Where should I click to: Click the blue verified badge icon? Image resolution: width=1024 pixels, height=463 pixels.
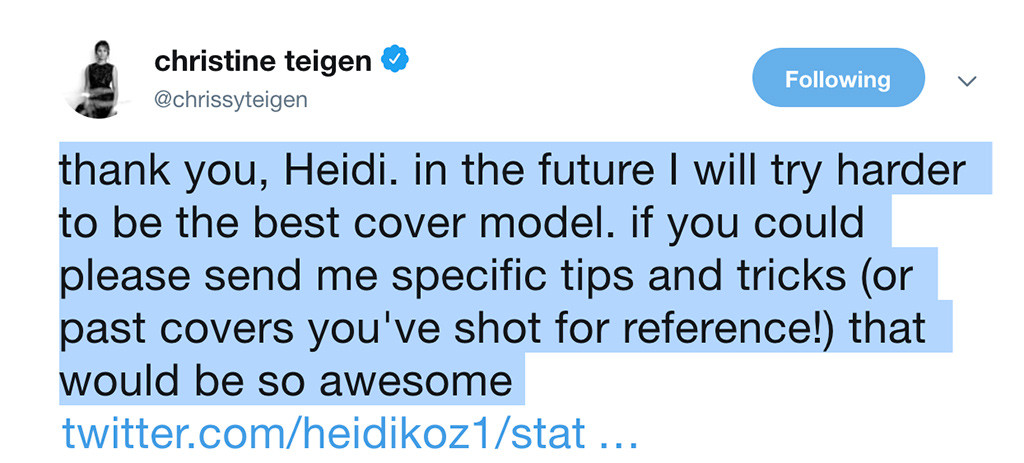pos(395,61)
